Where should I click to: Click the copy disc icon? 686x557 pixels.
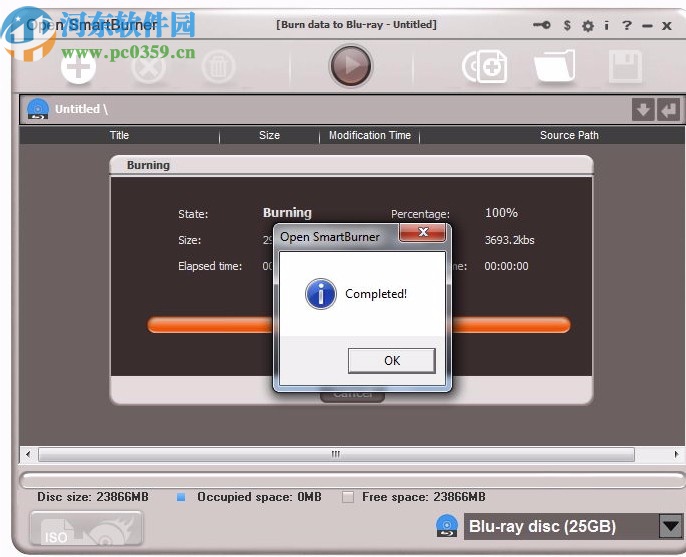(x=485, y=67)
